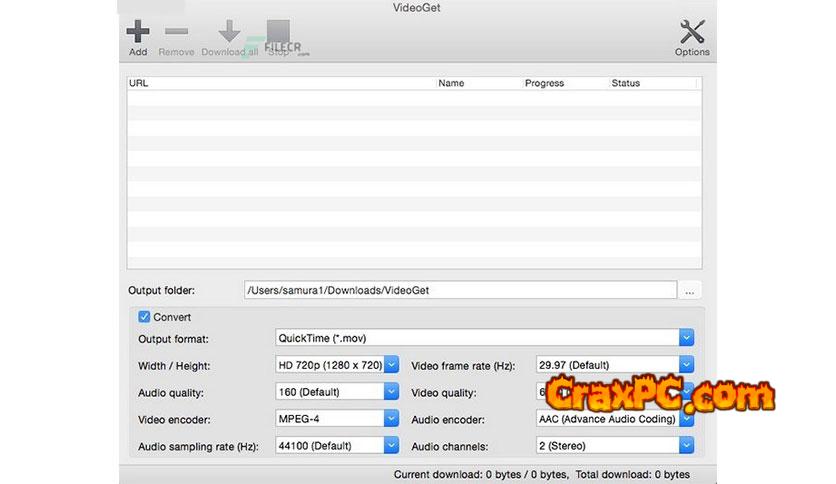This screenshot has height=484, width=836.
Task: Open the Options tools icon
Action: tap(692, 33)
